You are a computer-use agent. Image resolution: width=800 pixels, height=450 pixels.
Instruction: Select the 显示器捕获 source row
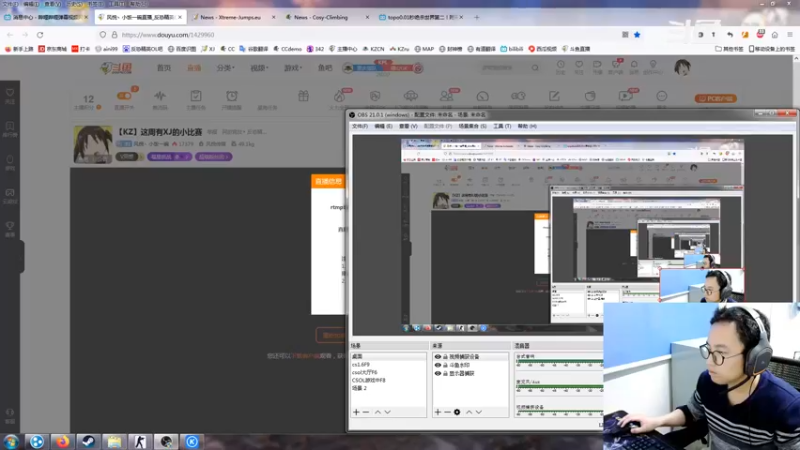470,373
